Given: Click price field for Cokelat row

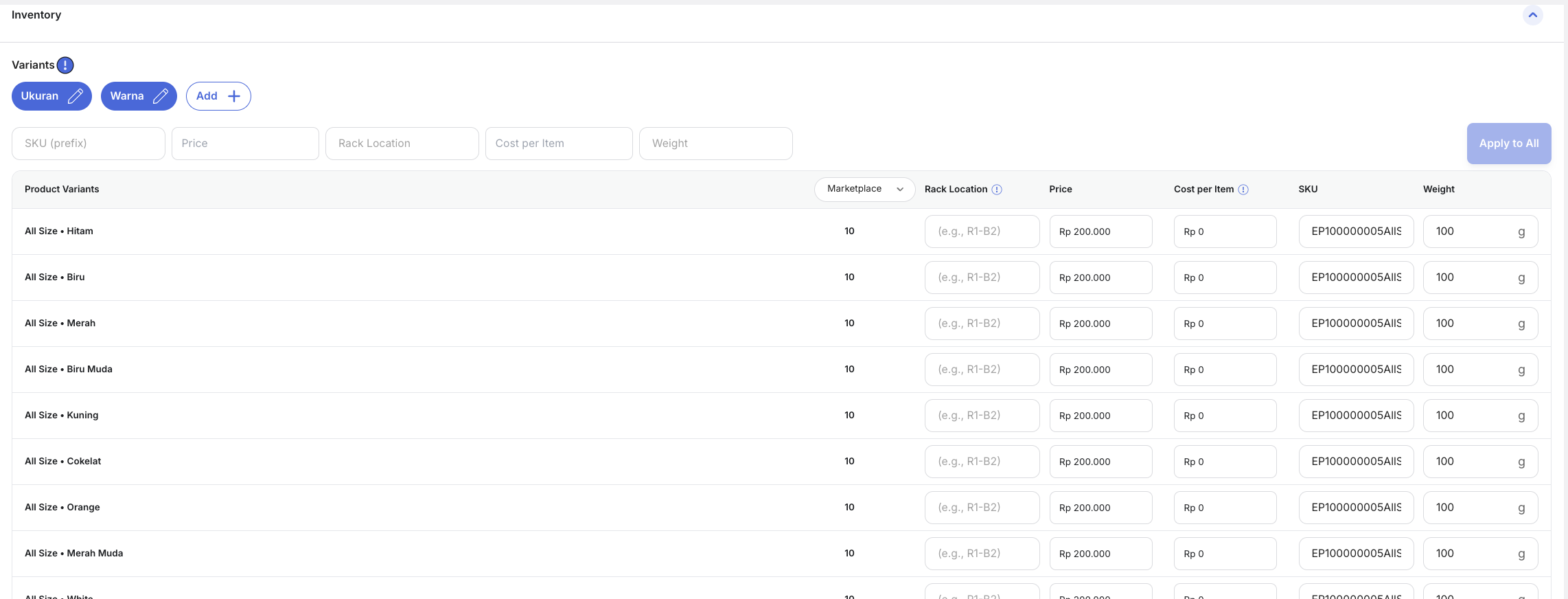Looking at the screenshot, I should pyautogui.click(x=1101, y=462).
